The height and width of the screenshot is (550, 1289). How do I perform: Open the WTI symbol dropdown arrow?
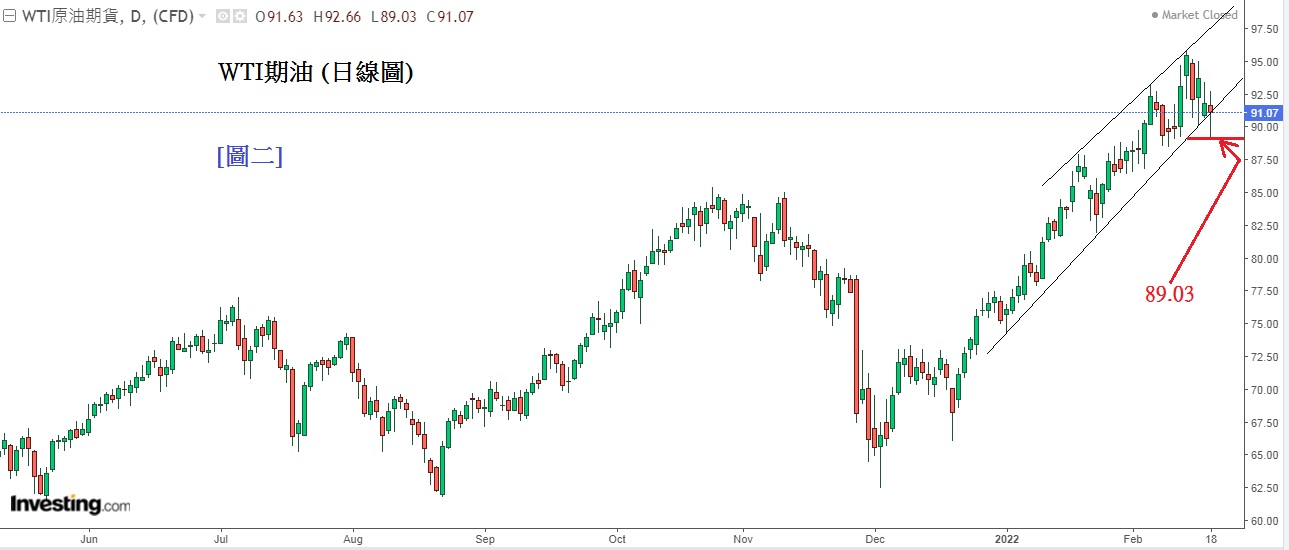click(203, 17)
